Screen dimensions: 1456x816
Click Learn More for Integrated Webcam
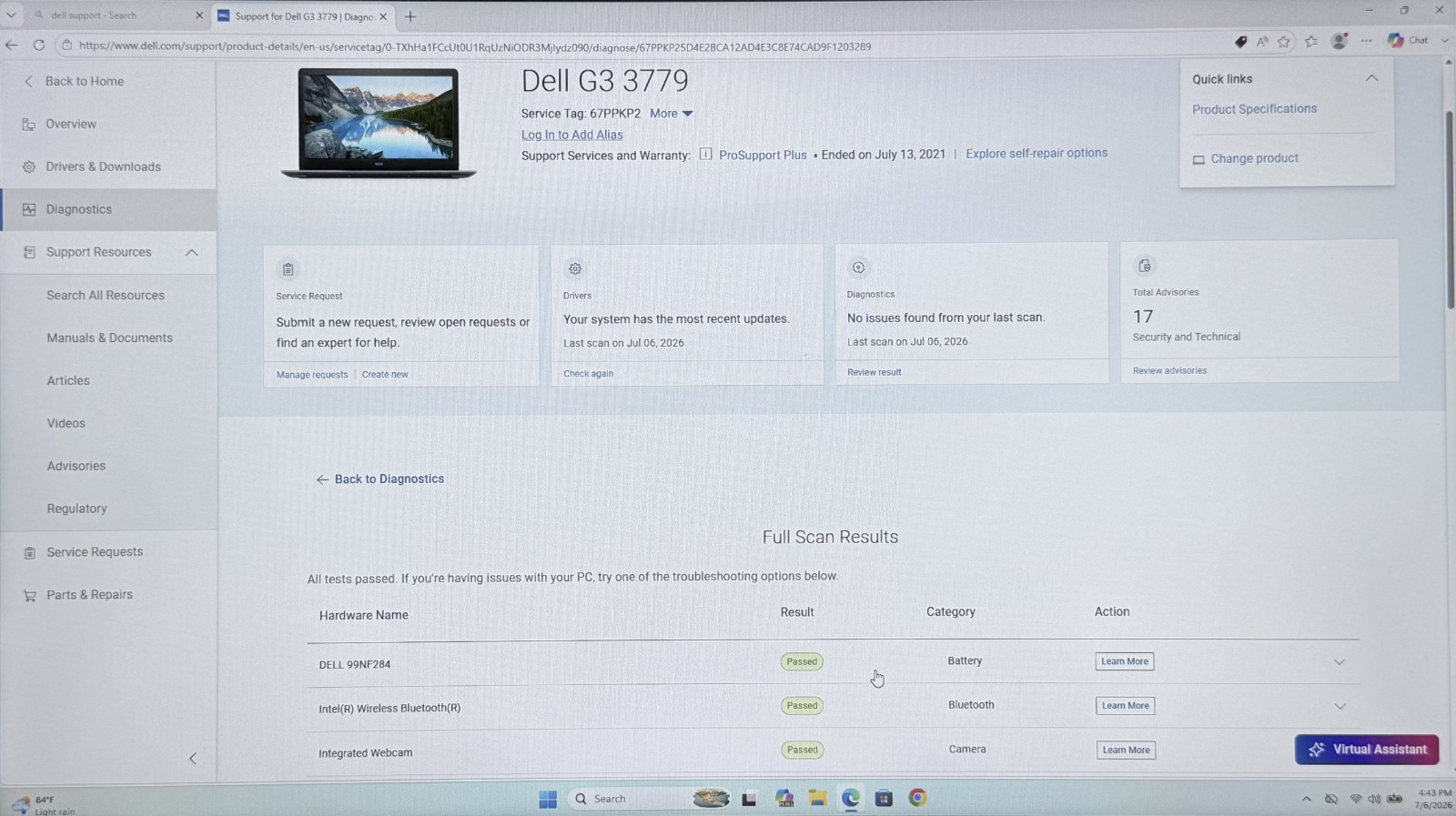[1126, 751]
